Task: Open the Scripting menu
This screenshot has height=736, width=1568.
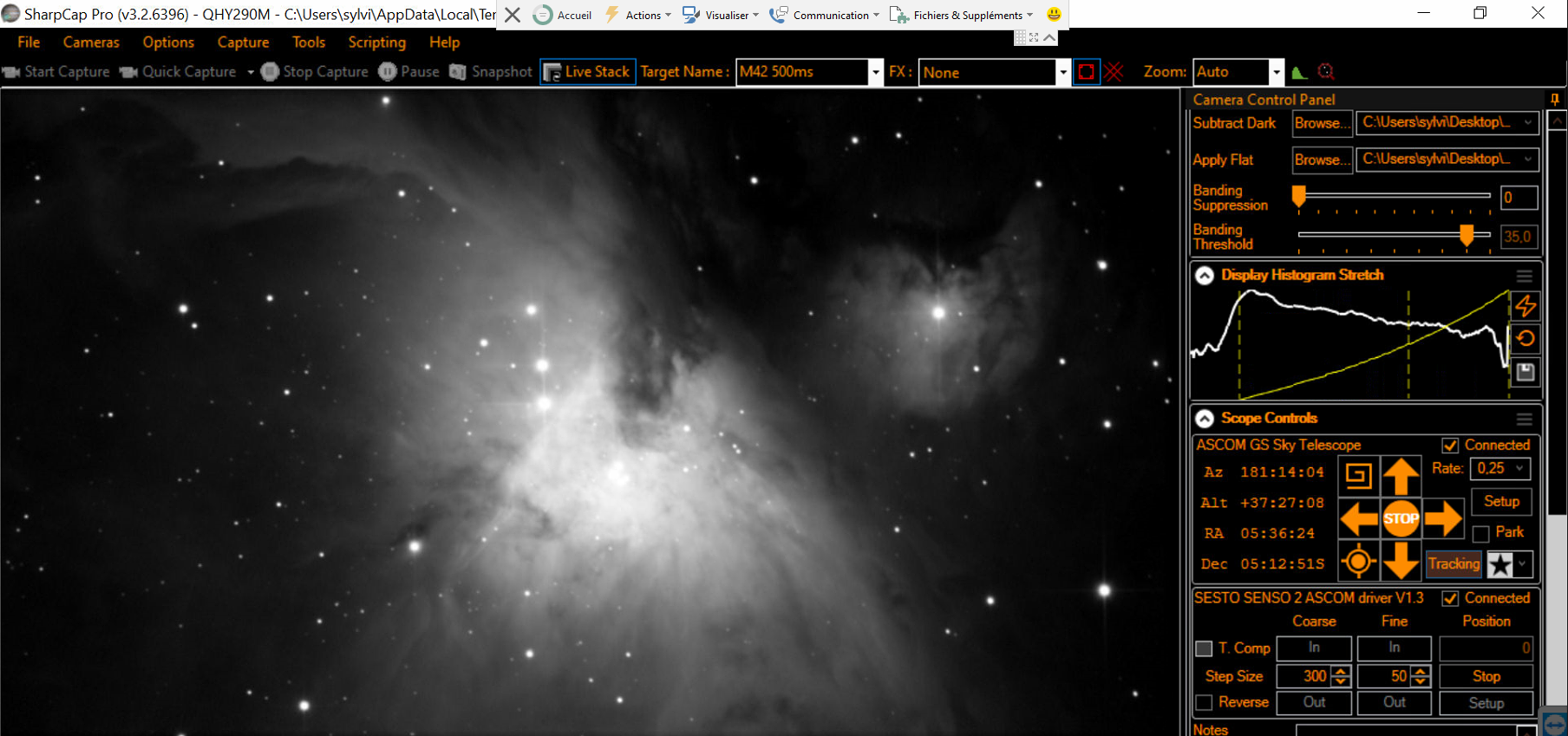Action: click(377, 42)
